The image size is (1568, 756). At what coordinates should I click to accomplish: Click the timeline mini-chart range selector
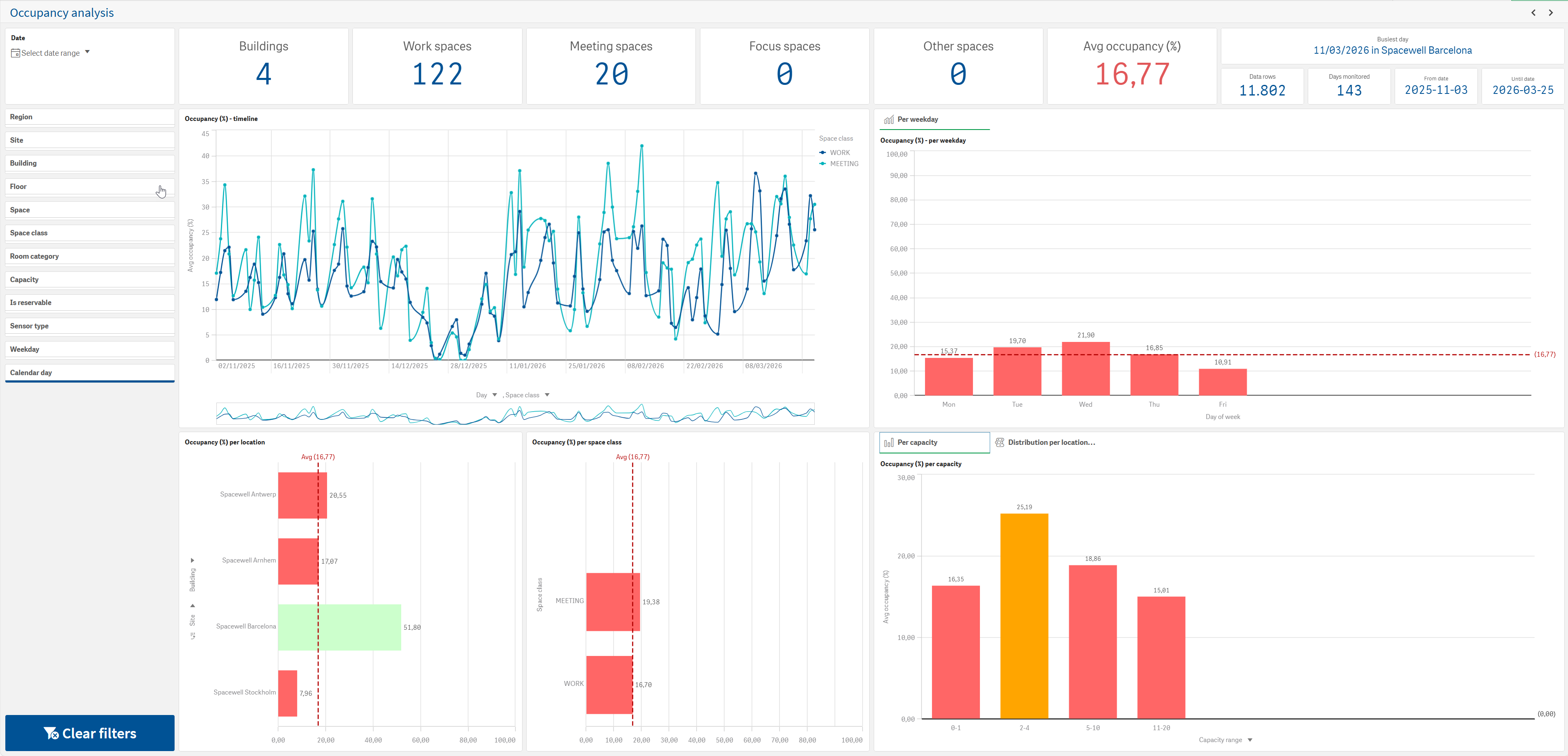(515, 414)
